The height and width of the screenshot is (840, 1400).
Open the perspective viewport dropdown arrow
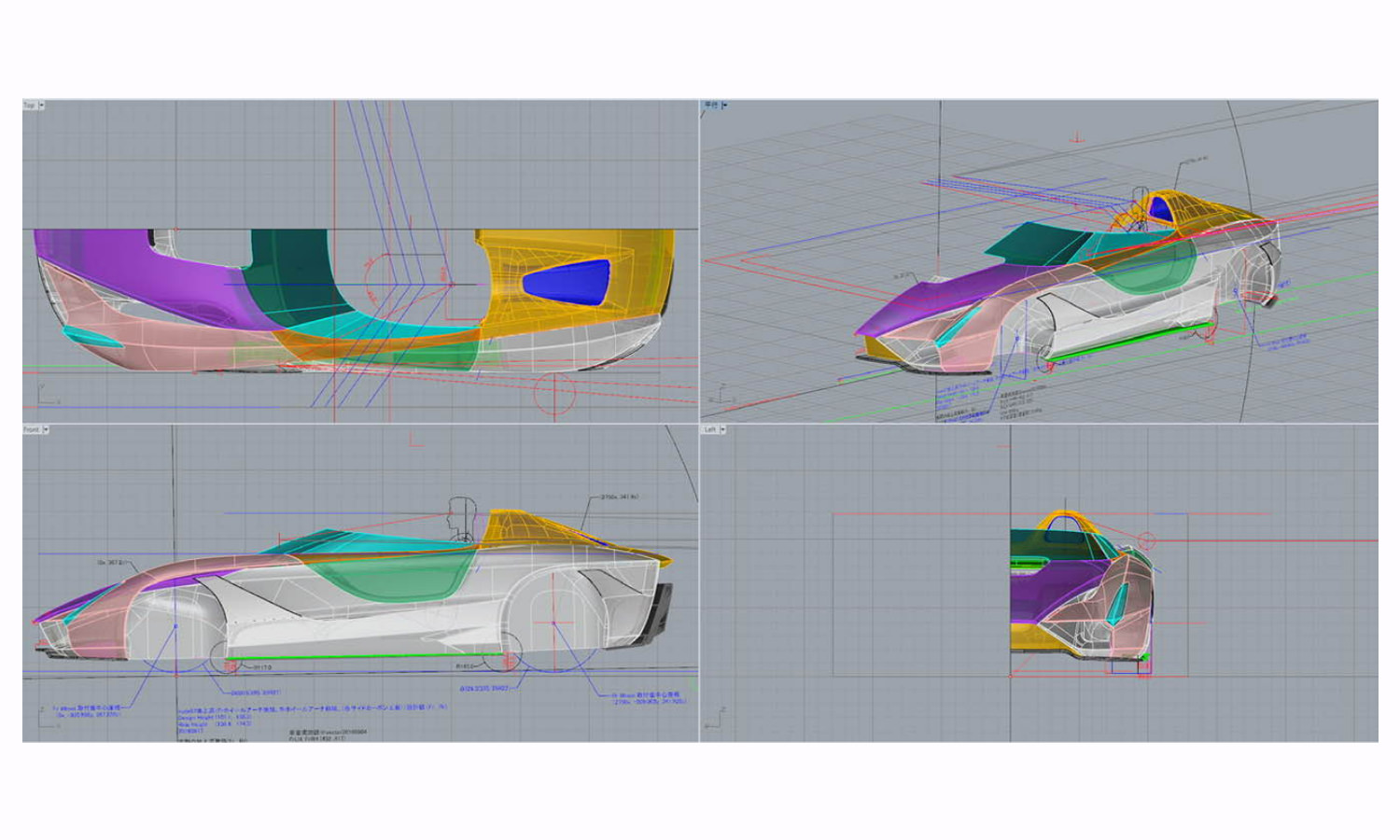(725, 105)
